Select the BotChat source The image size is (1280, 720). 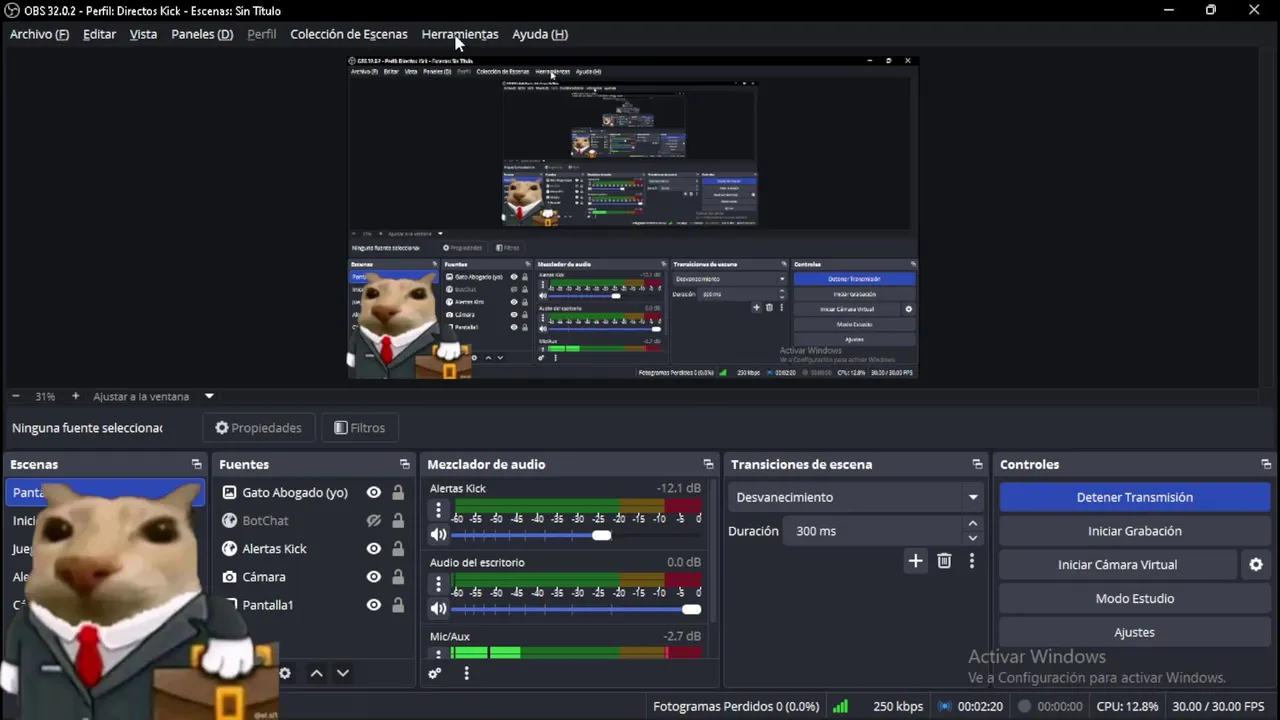[x=265, y=521]
